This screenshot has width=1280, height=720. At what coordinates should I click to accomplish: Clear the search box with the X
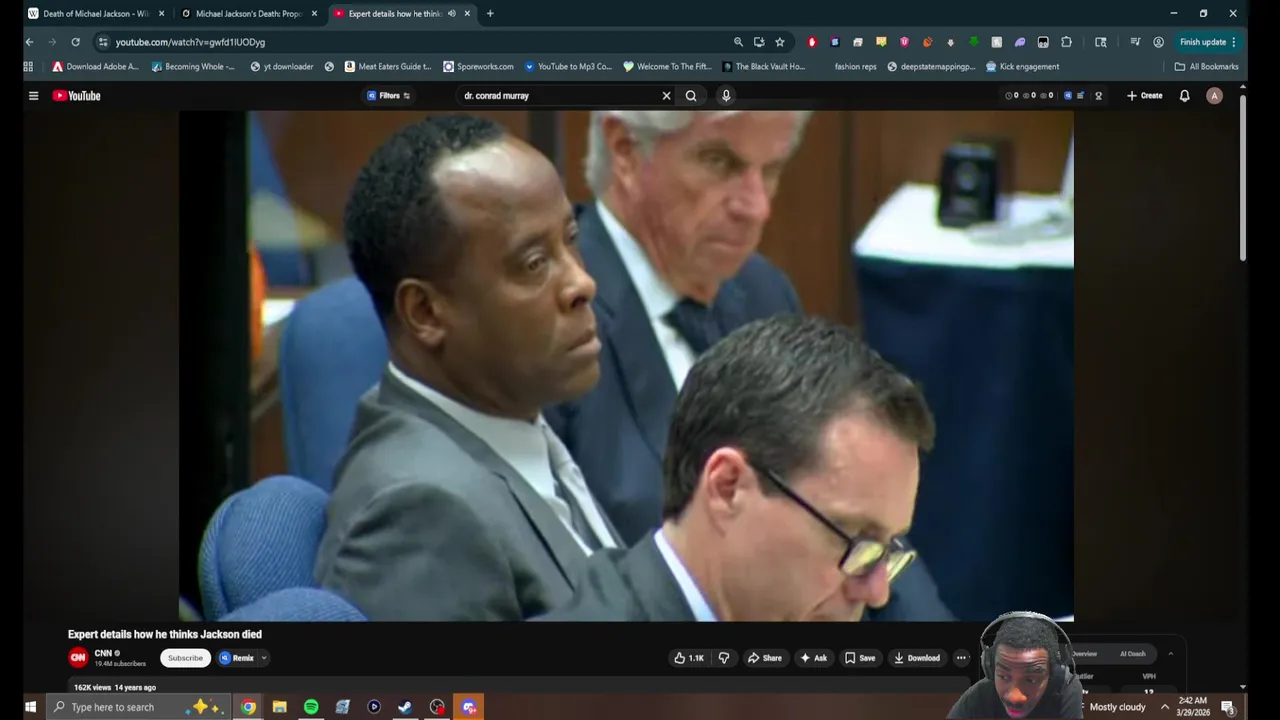(x=666, y=96)
